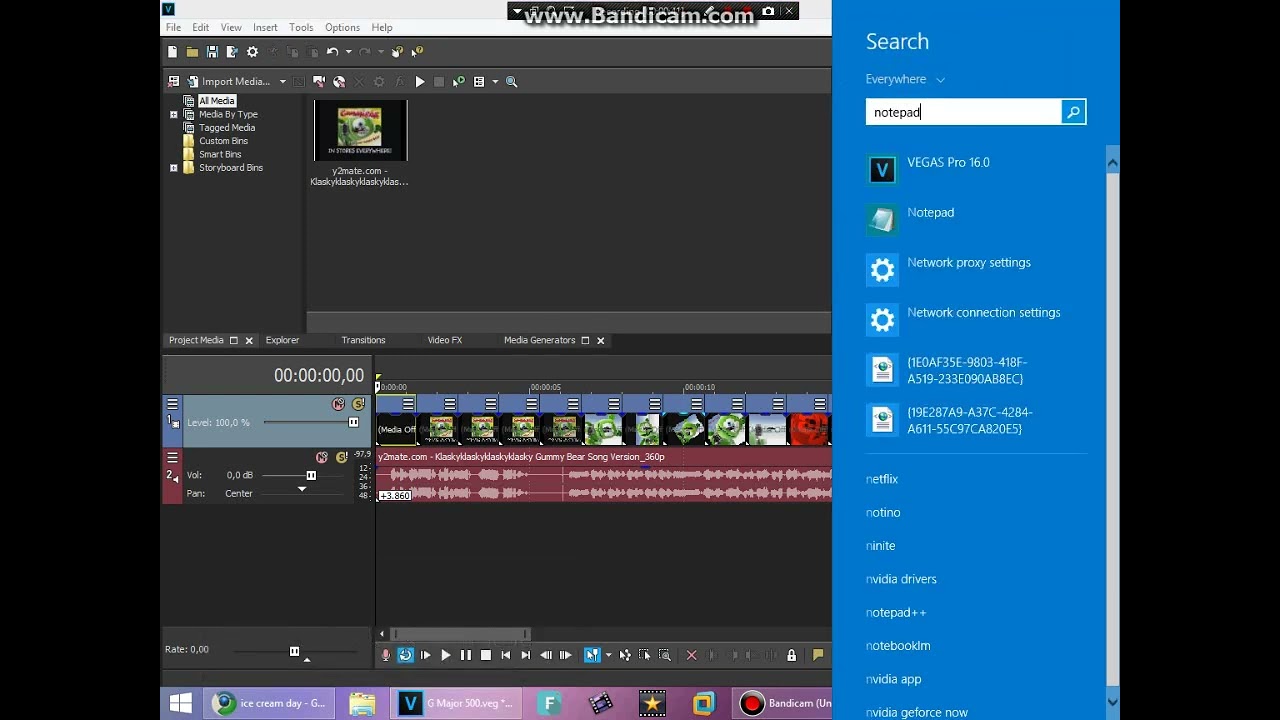Open the Options menu

[342, 27]
